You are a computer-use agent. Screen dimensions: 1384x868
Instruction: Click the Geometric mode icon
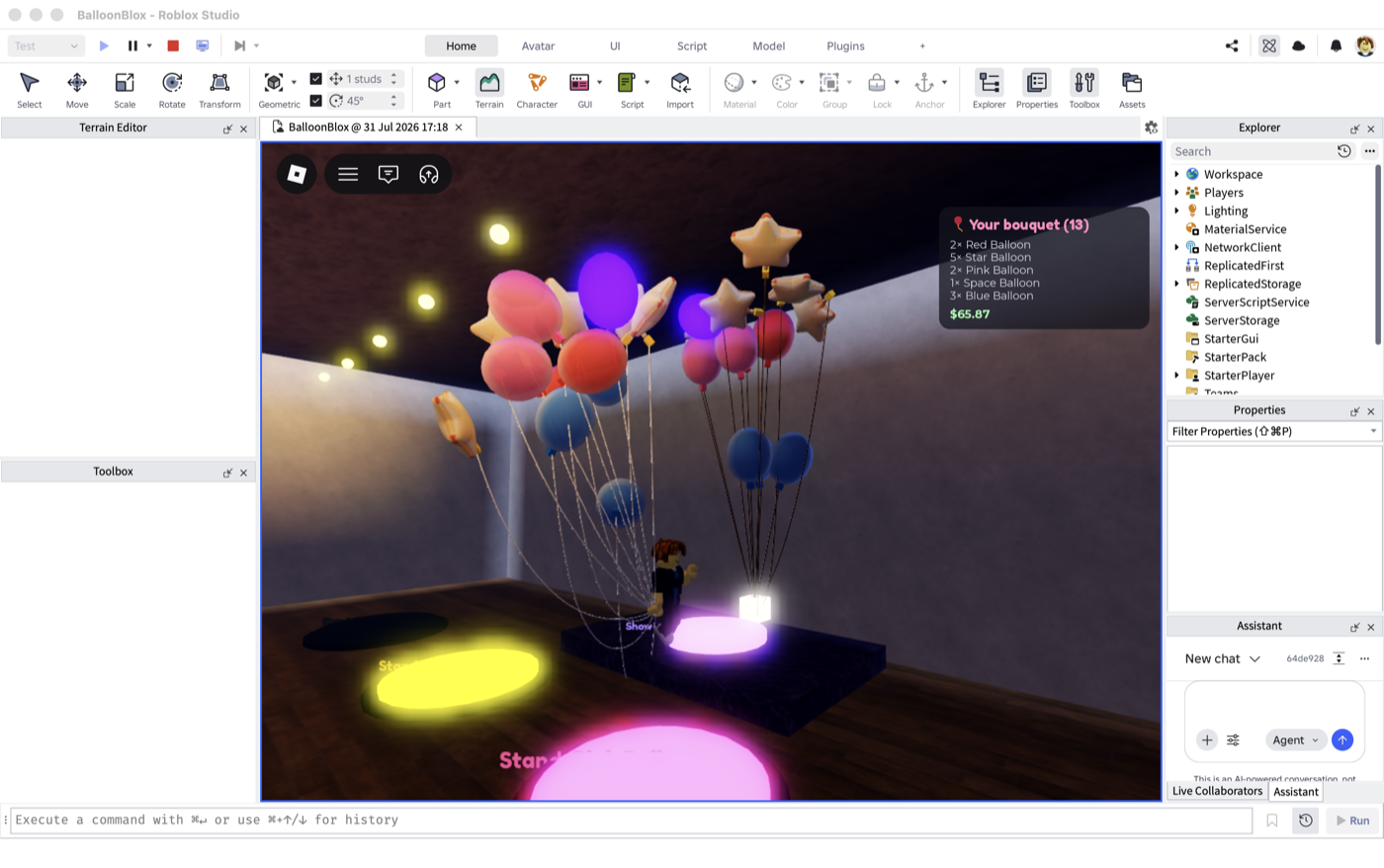[x=274, y=82]
